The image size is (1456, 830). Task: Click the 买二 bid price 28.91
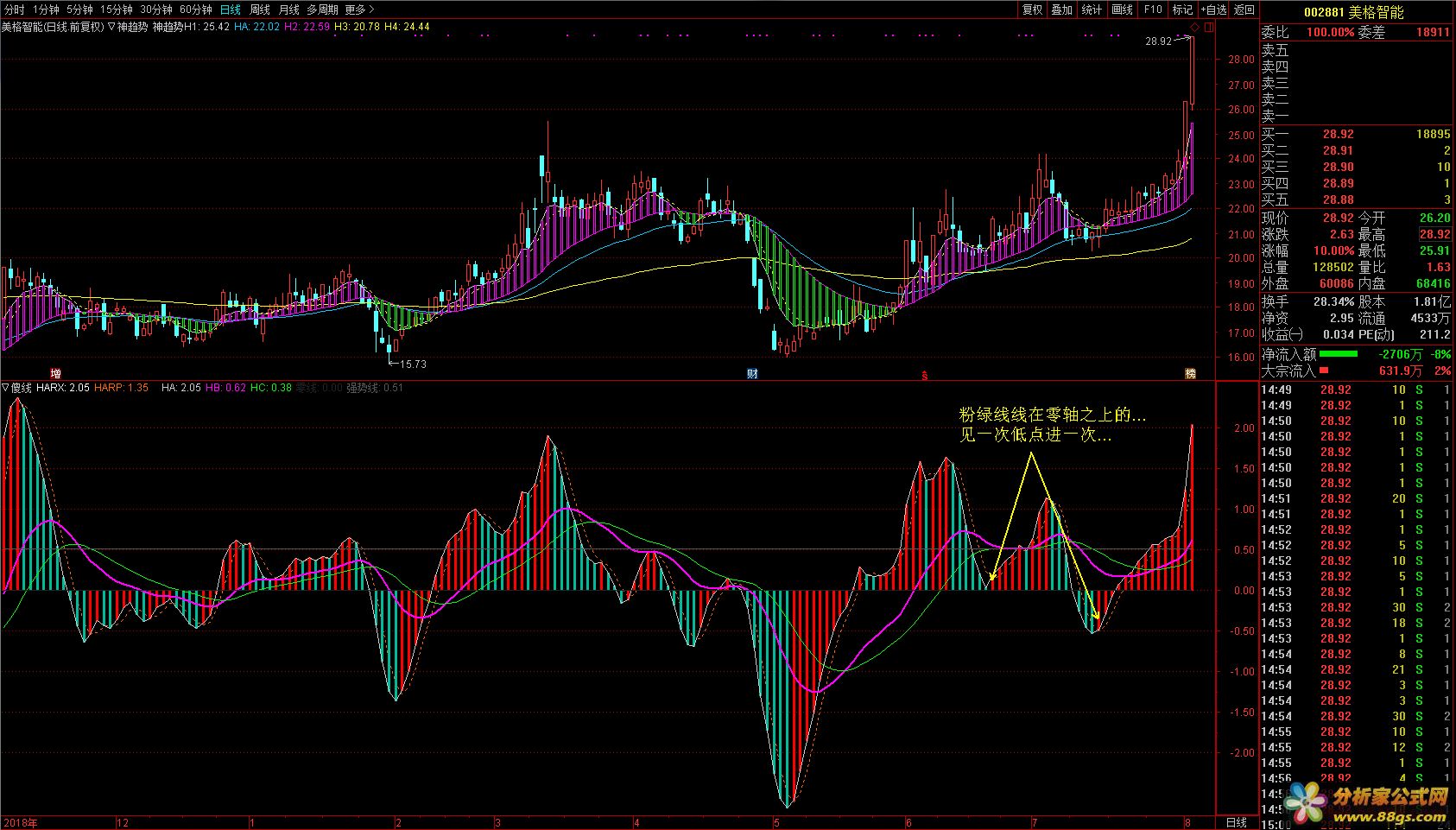(x=1338, y=151)
